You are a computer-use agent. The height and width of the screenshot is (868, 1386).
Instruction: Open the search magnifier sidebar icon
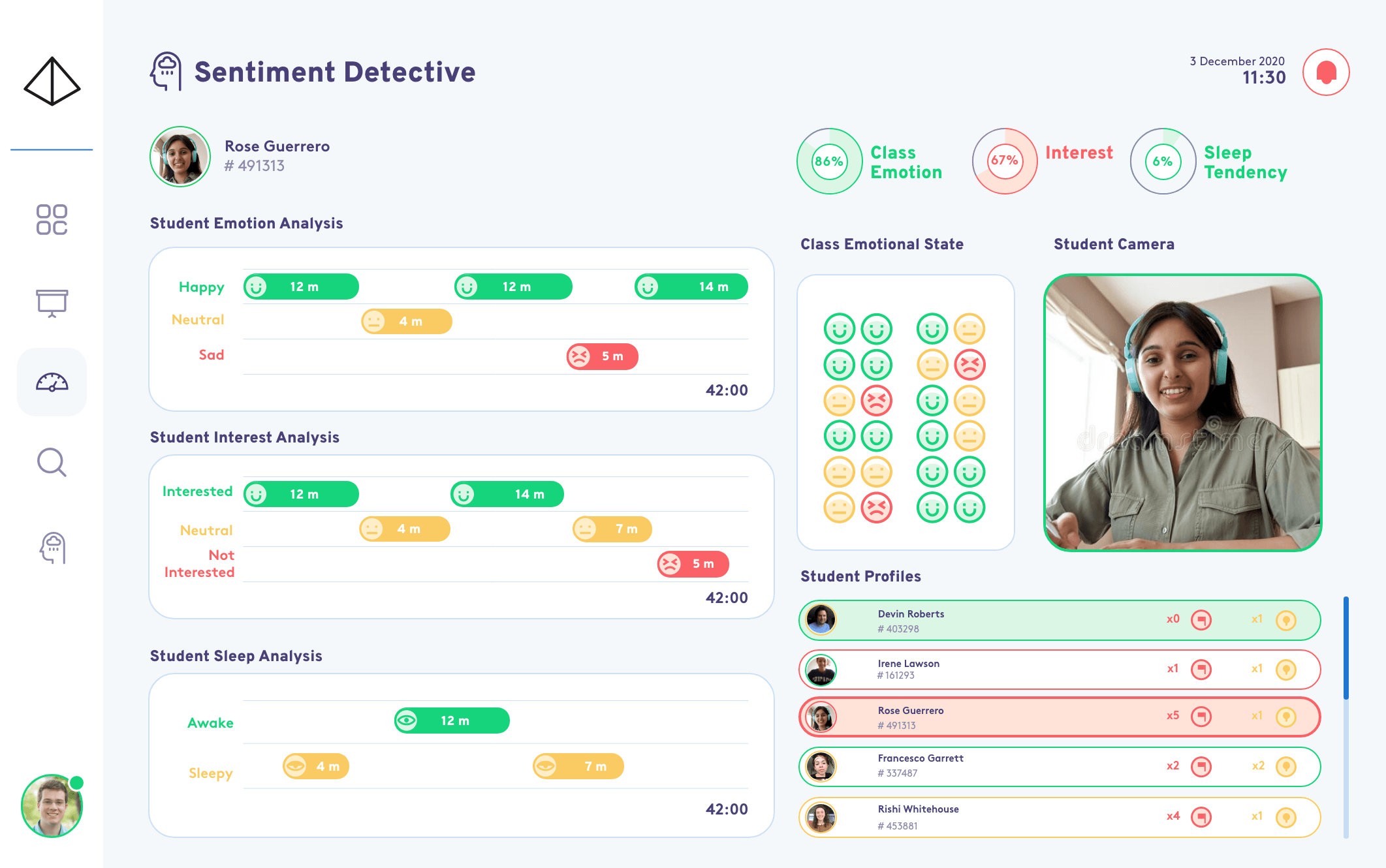coord(52,463)
